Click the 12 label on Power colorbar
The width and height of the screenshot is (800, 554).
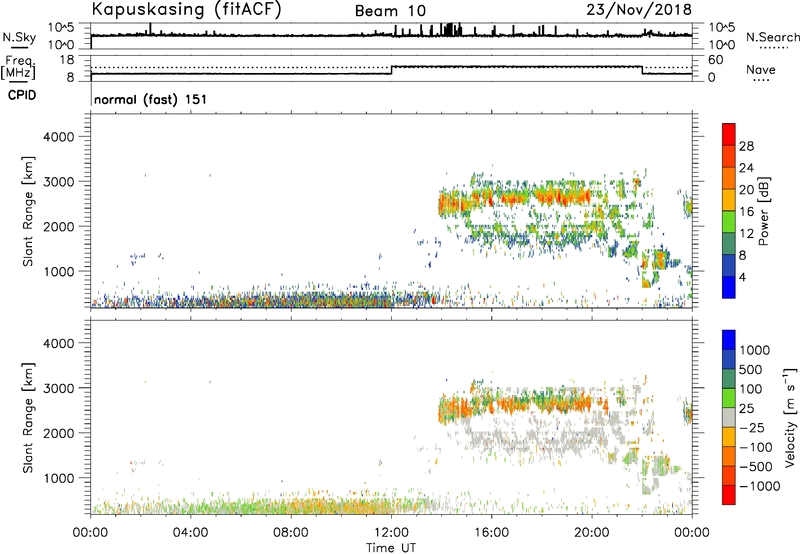[x=746, y=234]
